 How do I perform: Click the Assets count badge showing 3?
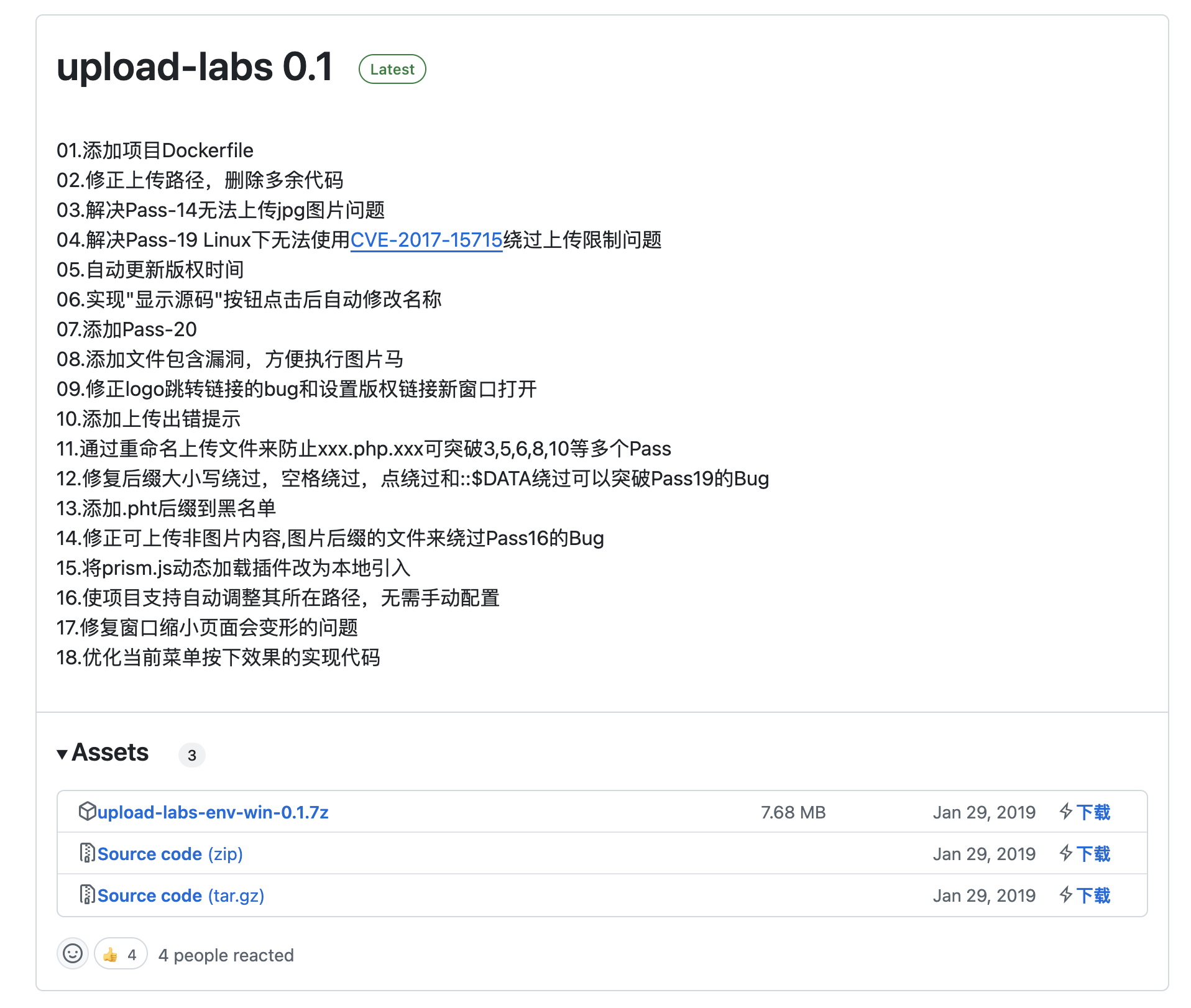191,755
